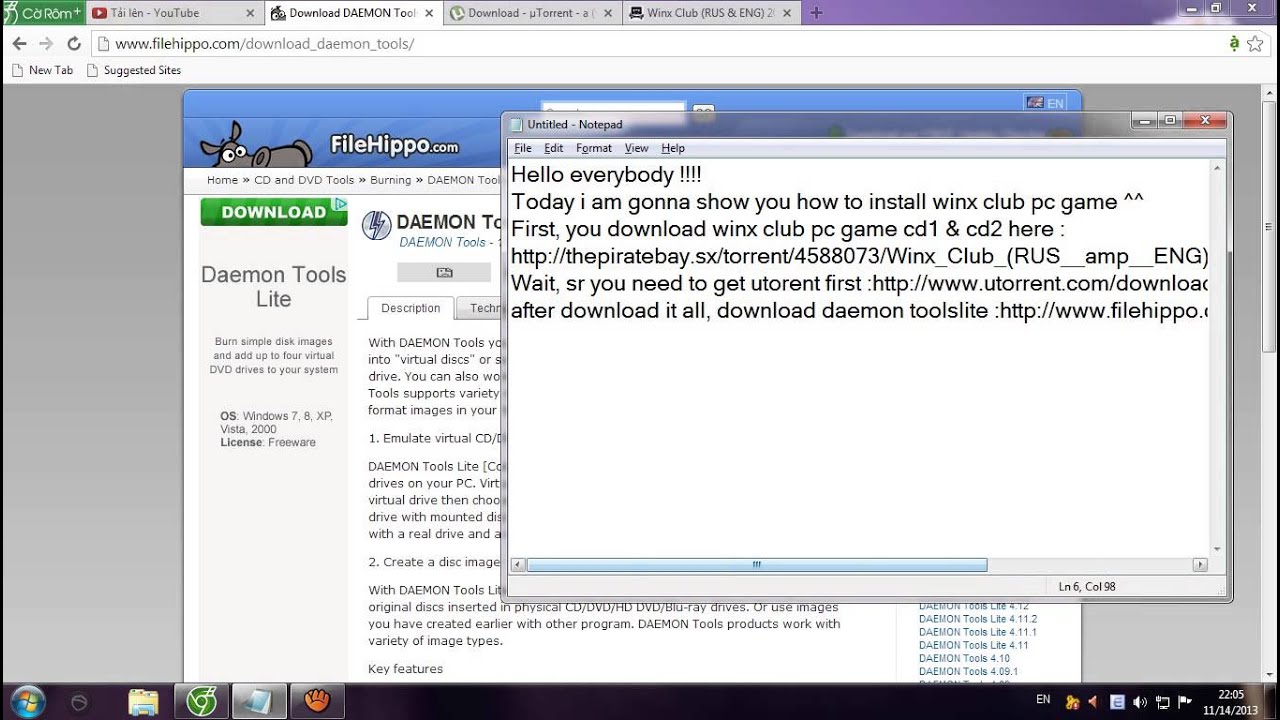Click the round pinned icon beside Start

80,702
